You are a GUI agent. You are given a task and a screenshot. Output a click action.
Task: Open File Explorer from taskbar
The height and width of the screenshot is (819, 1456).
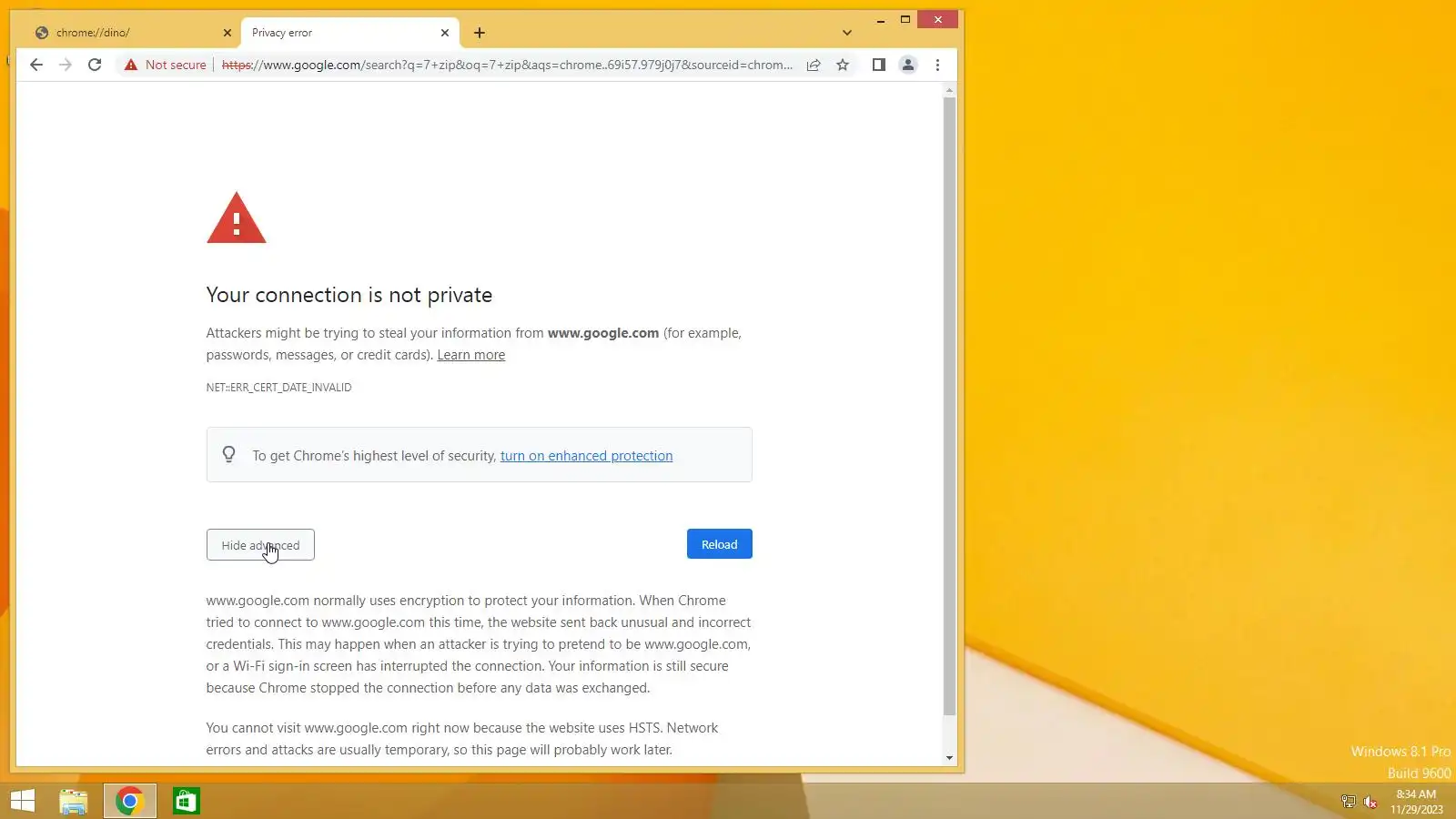[74, 801]
